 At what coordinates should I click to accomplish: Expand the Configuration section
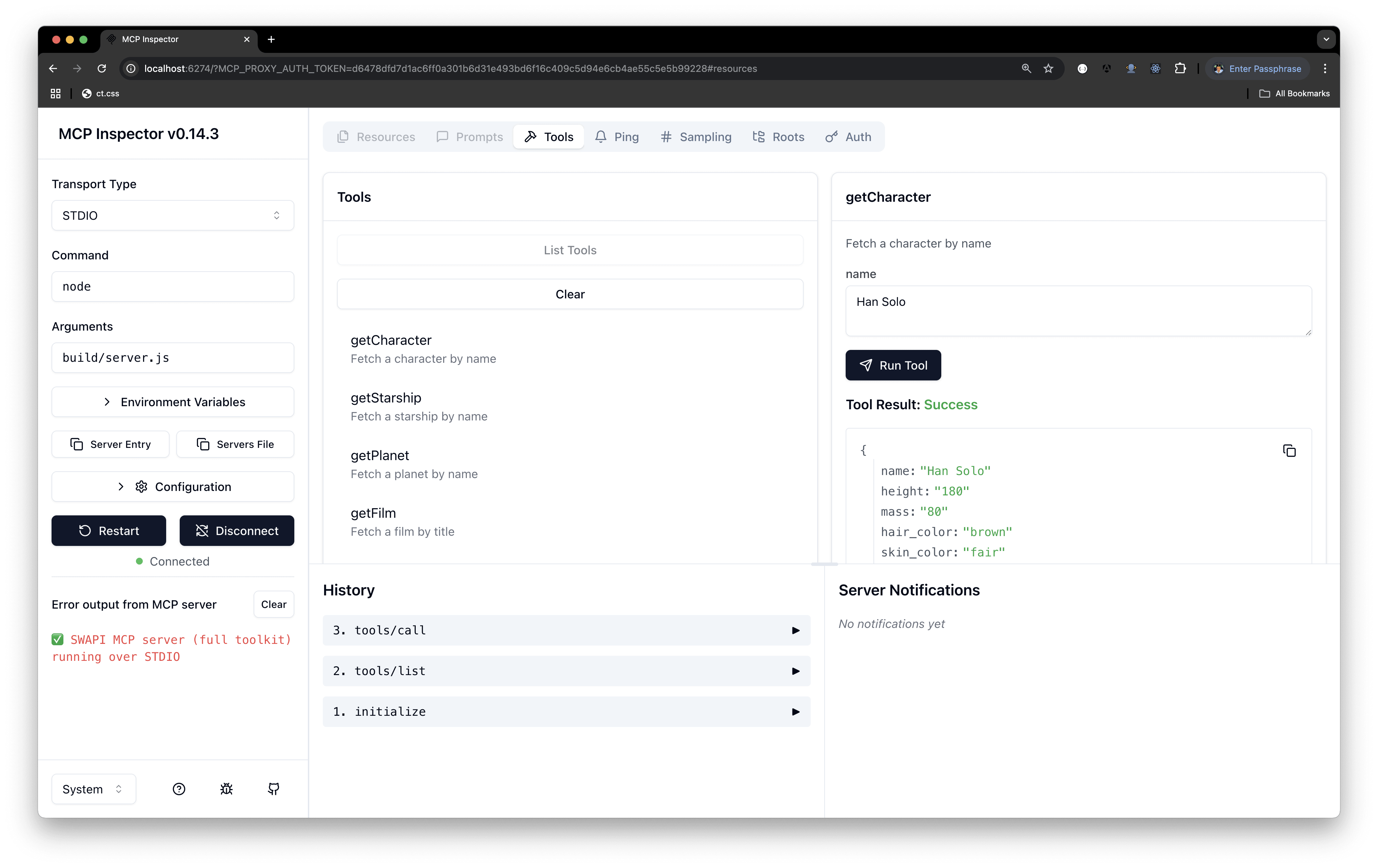[172, 486]
